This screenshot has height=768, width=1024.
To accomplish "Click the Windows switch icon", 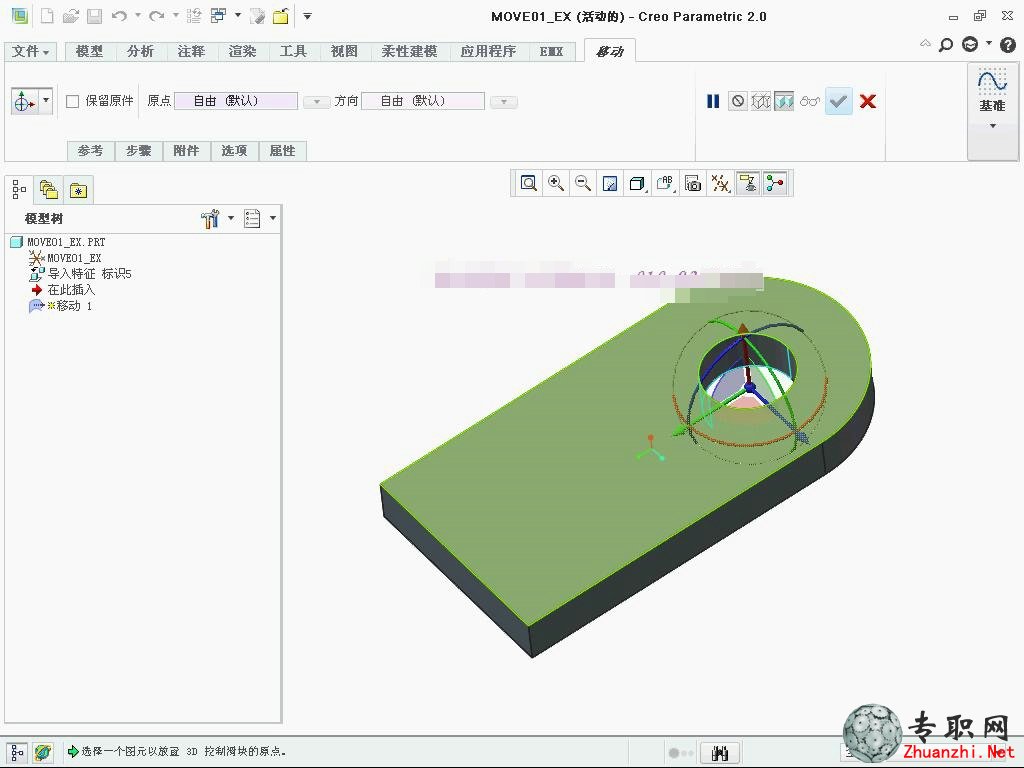I will [218, 16].
